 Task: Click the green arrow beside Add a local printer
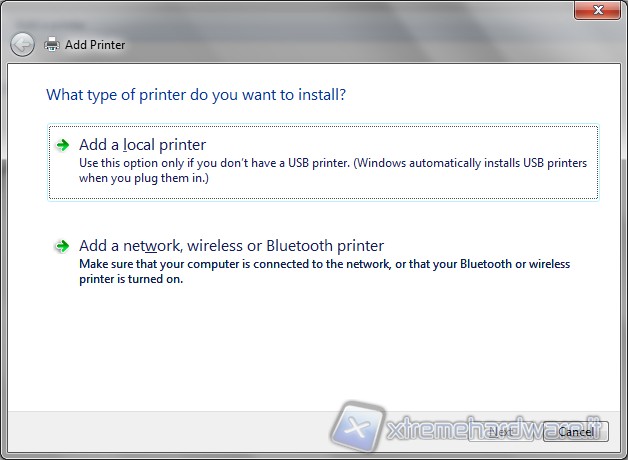pyautogui.click(x=63, y=145)
